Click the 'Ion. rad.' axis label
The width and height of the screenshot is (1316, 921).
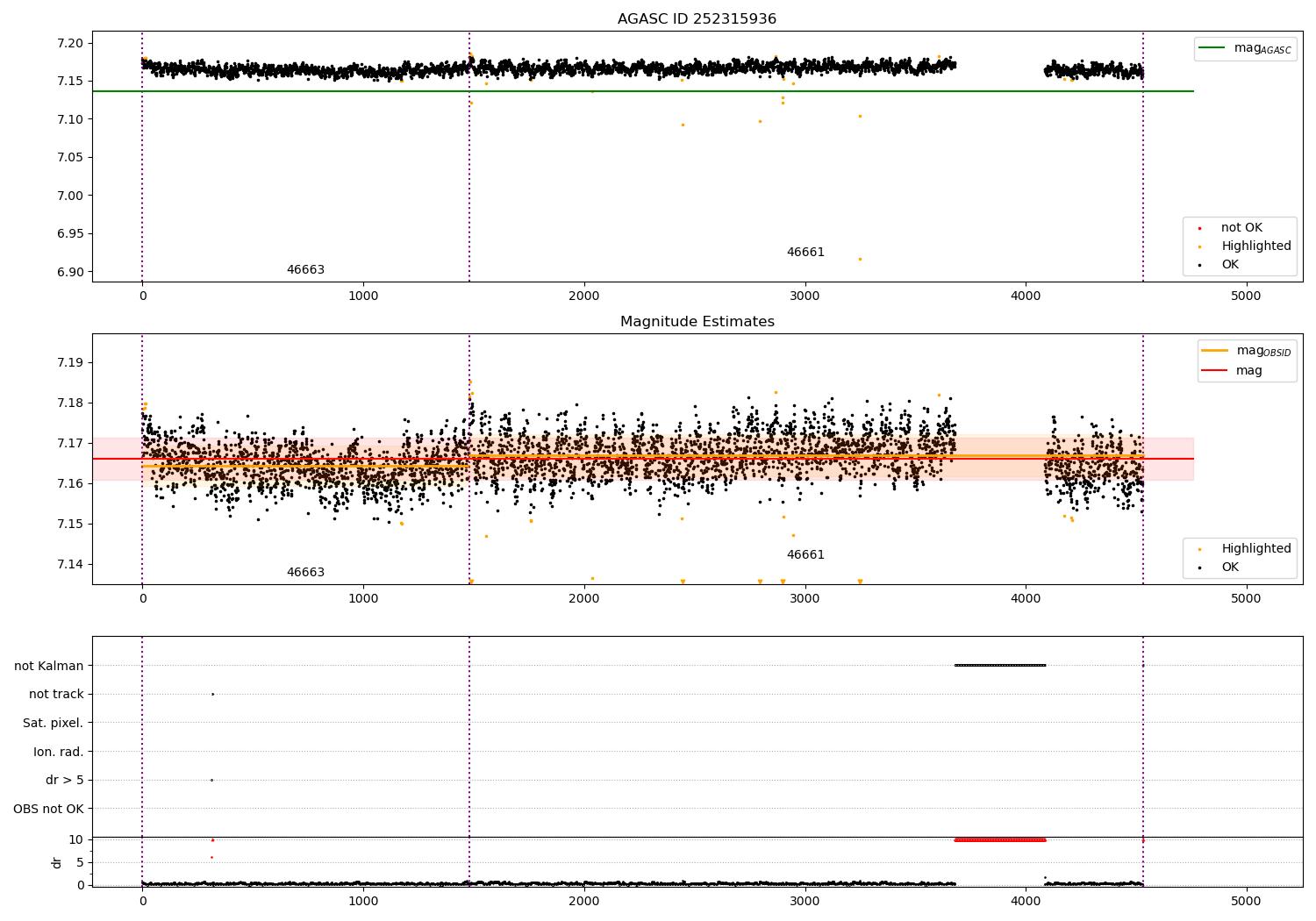pos(59,752)
